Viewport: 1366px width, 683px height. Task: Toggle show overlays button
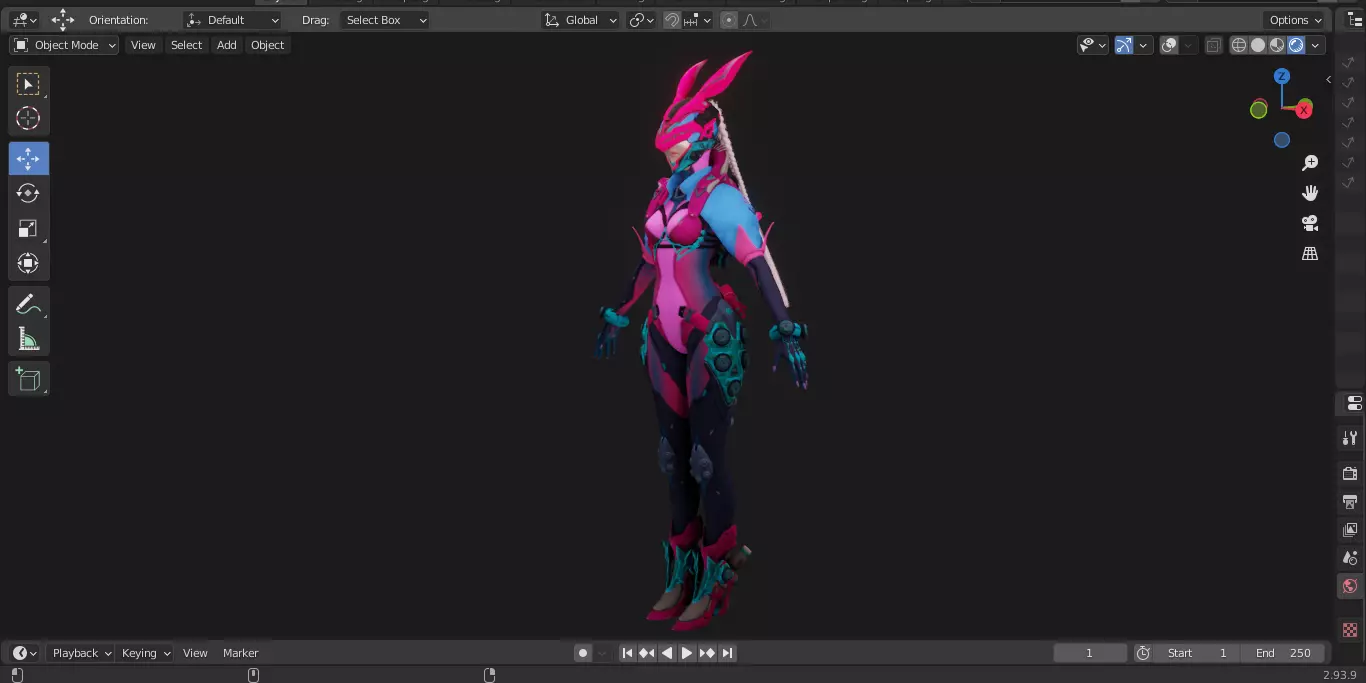click(1169, 45)
